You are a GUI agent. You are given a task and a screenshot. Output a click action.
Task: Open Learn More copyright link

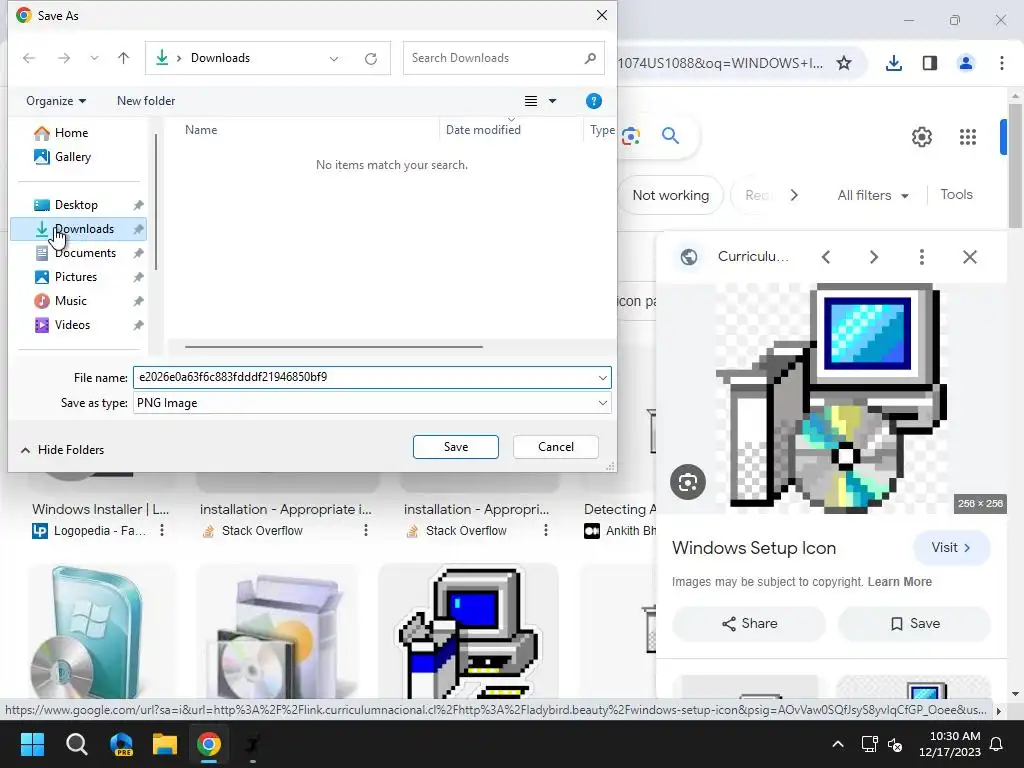click(x=899, y=582)
